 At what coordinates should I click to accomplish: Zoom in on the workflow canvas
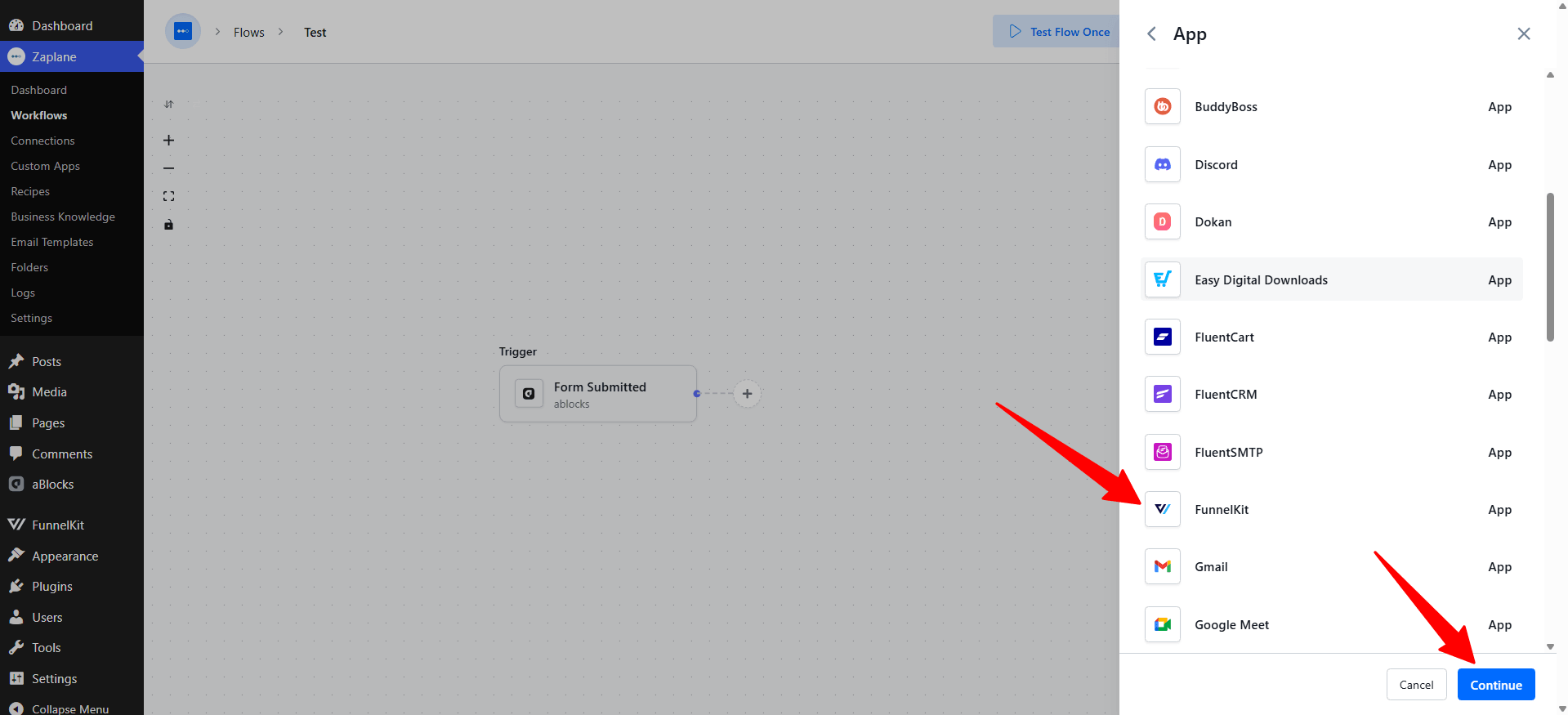pos(168,141)
